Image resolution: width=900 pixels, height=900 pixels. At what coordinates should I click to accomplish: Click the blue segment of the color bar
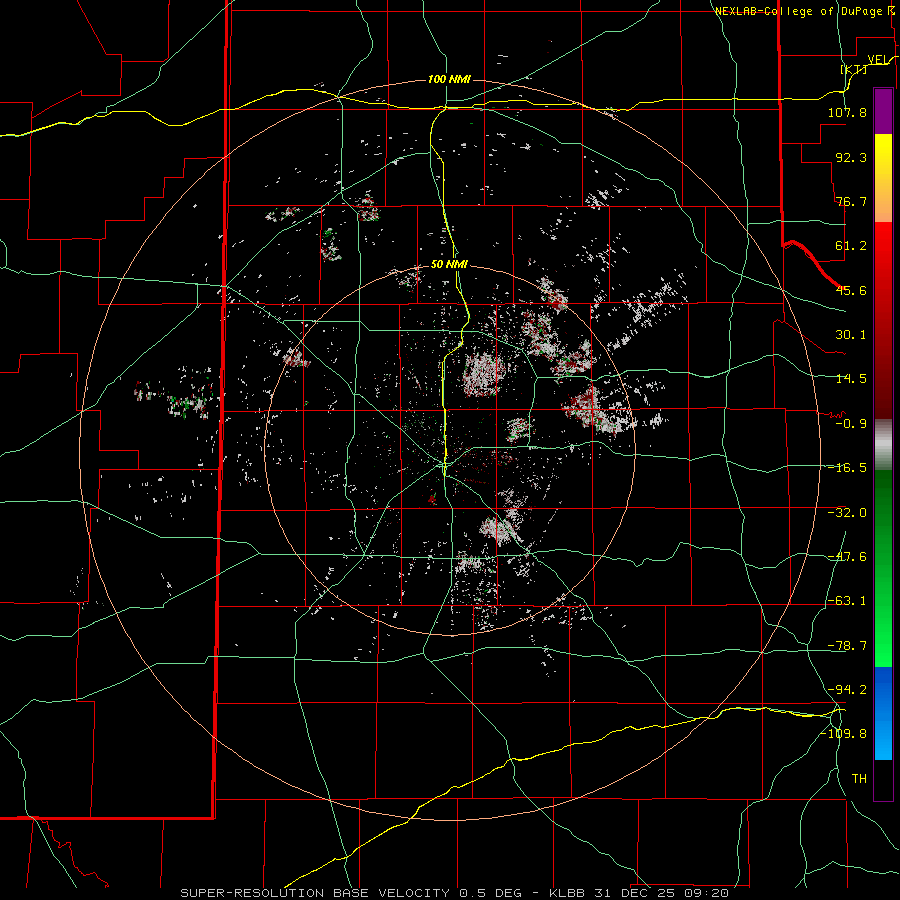point(883,713)
